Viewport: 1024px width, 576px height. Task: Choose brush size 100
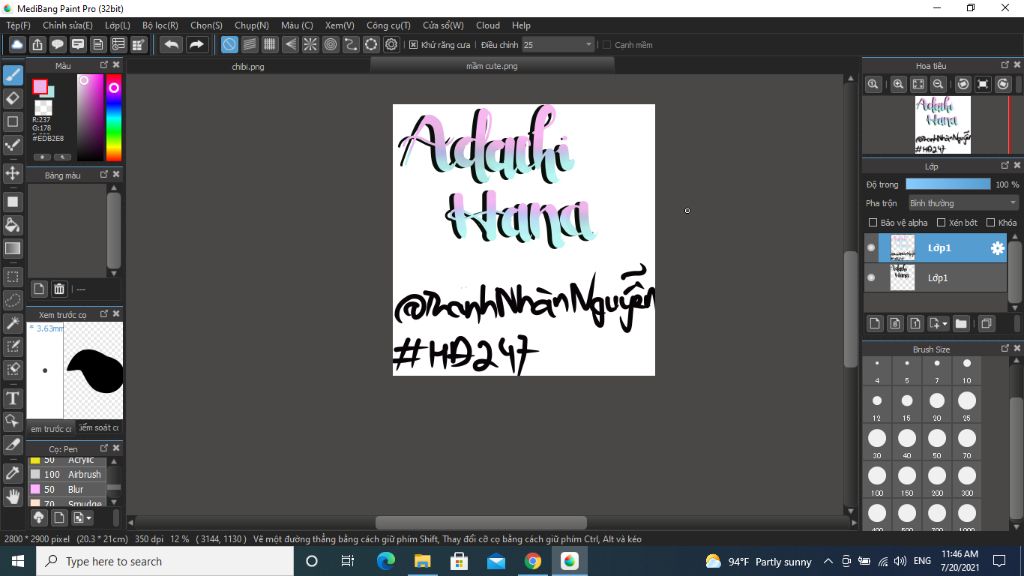tap(876, 481)
